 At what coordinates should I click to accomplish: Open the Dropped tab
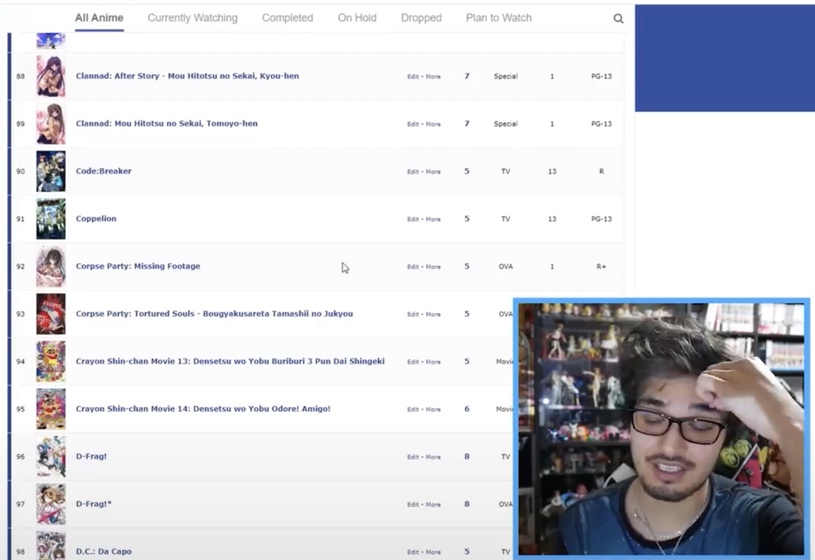point(421,18)
